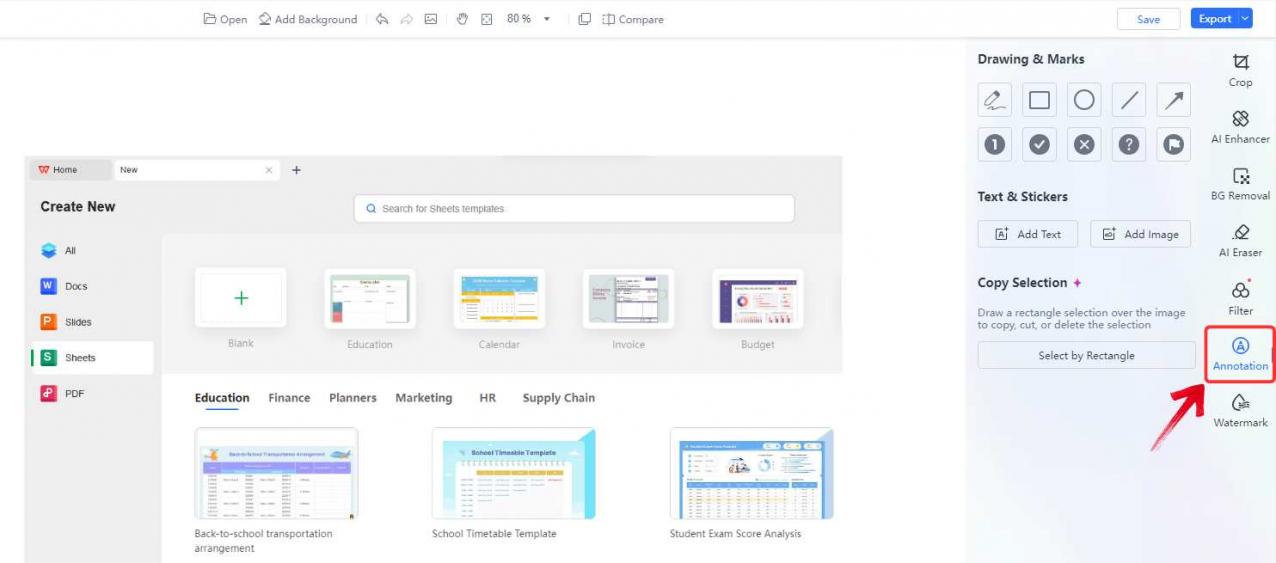
Task: Add a number step mark
Action: tap(994, 145)
